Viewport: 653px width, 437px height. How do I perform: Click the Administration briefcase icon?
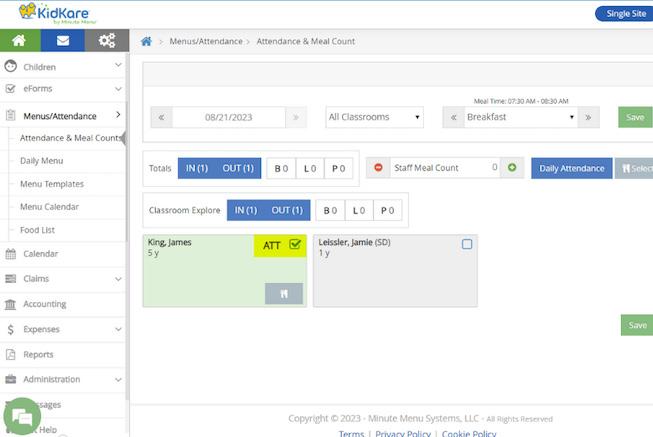(x=10, y=379)
